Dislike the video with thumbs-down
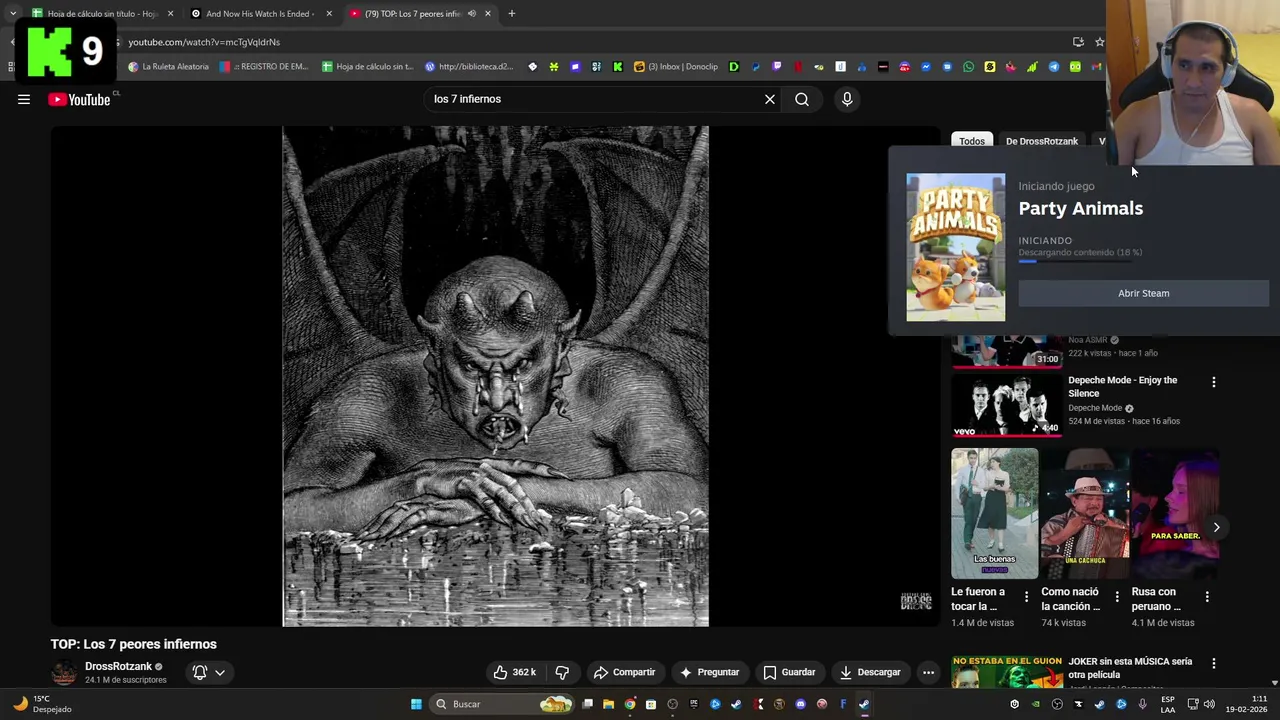This screenshot has height=720, width=1280. [562, 672]
